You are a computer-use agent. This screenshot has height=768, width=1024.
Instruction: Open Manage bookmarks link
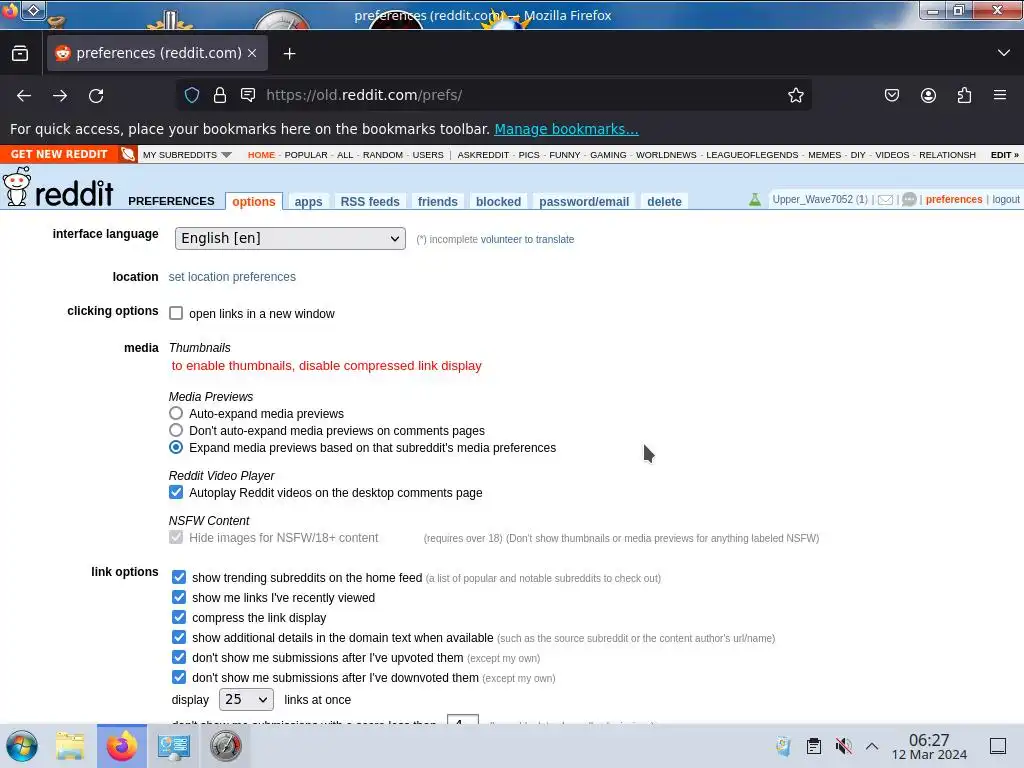point(566,129)
